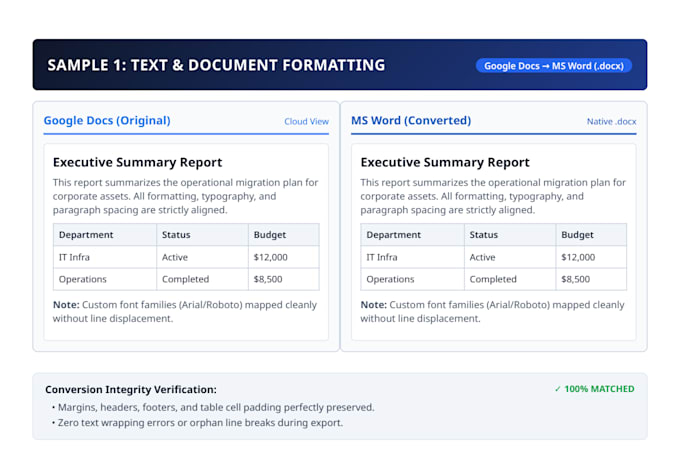
Task: Select "Executive Summary Report" heading in MS Word panel
Action: point(445,162)
